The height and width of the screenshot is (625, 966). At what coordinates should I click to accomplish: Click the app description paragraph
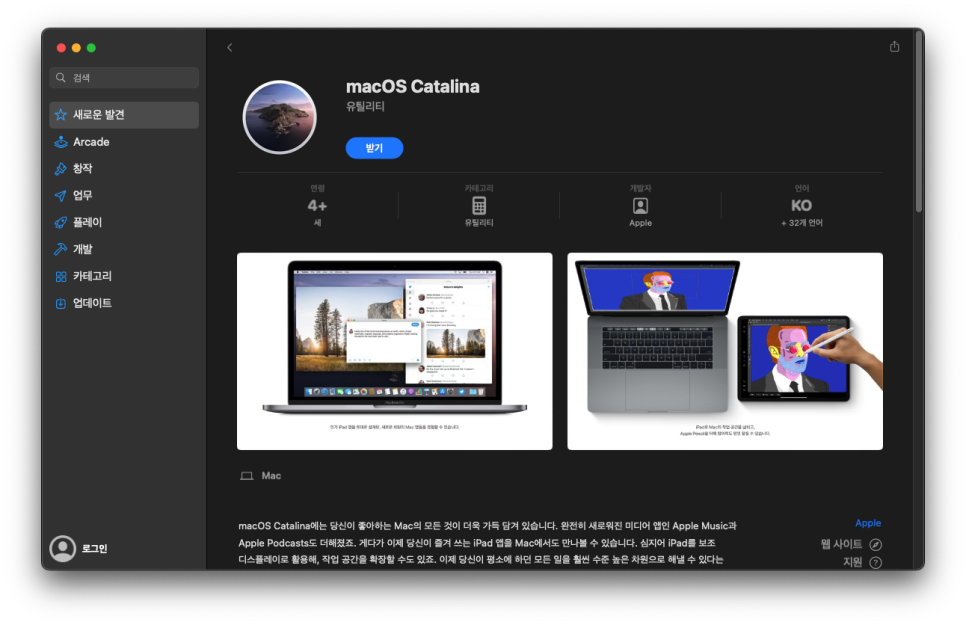coord(487,542)
